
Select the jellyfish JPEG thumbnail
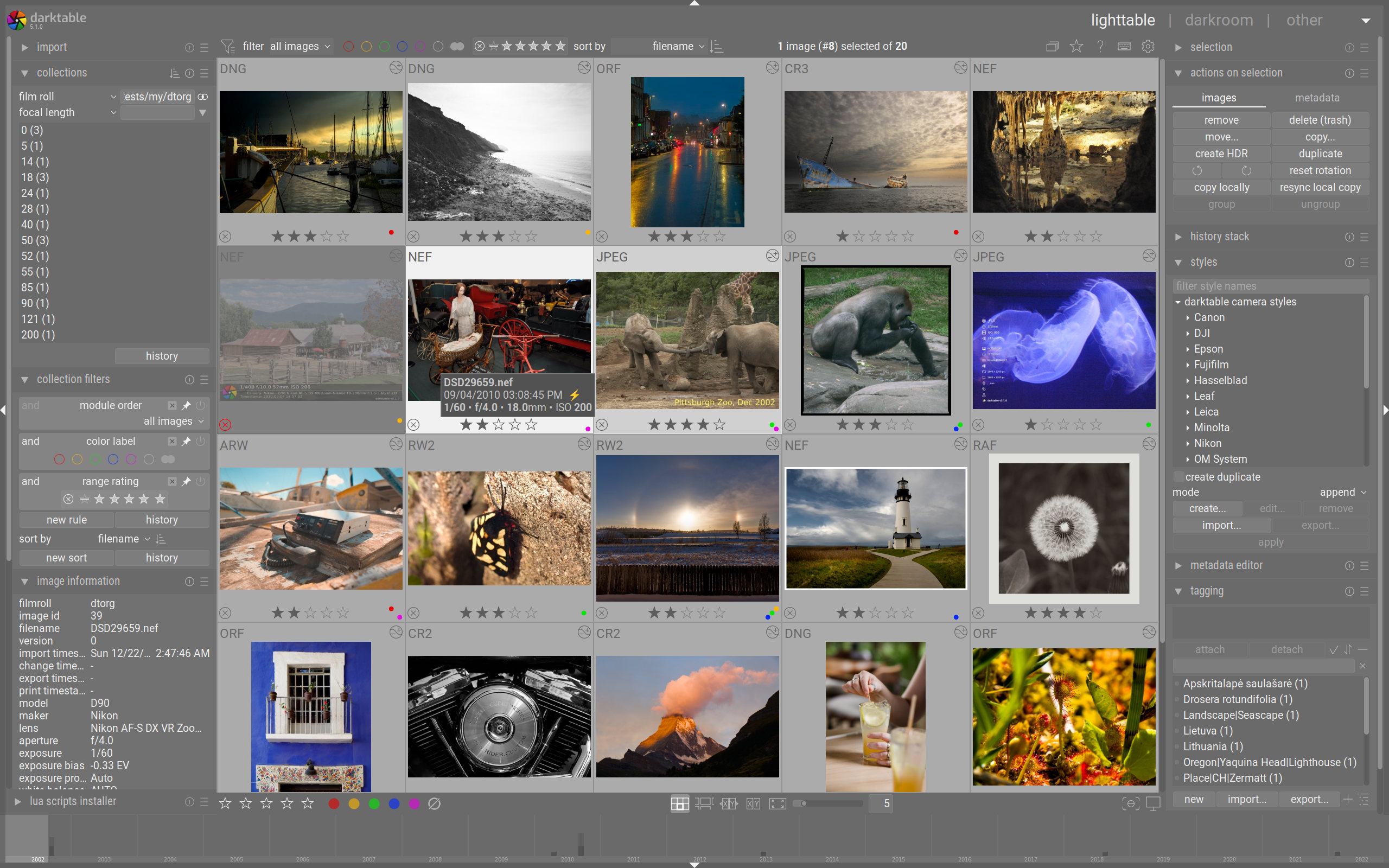pos(1063,341)
